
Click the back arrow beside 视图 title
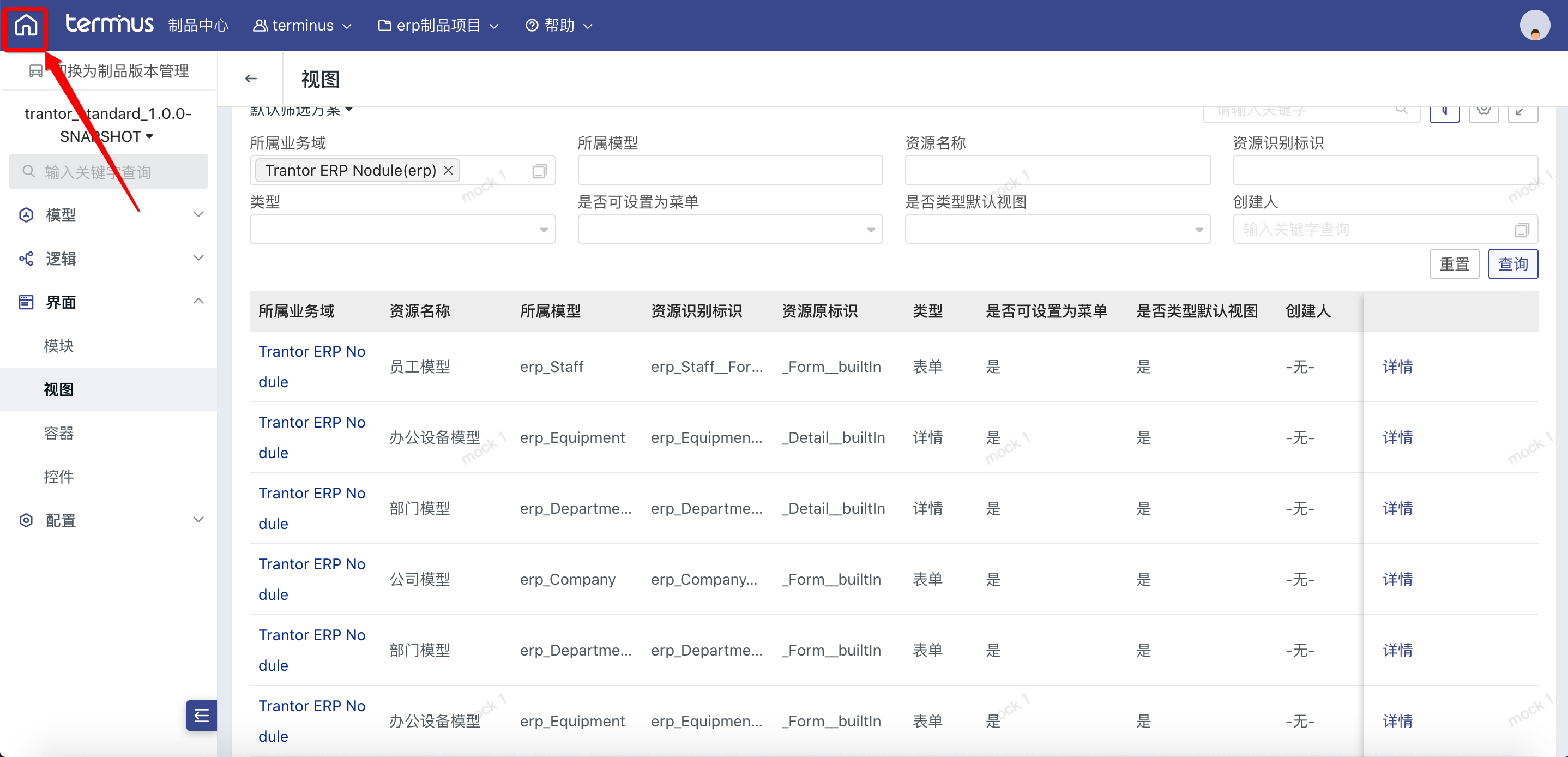coord(251,79)
